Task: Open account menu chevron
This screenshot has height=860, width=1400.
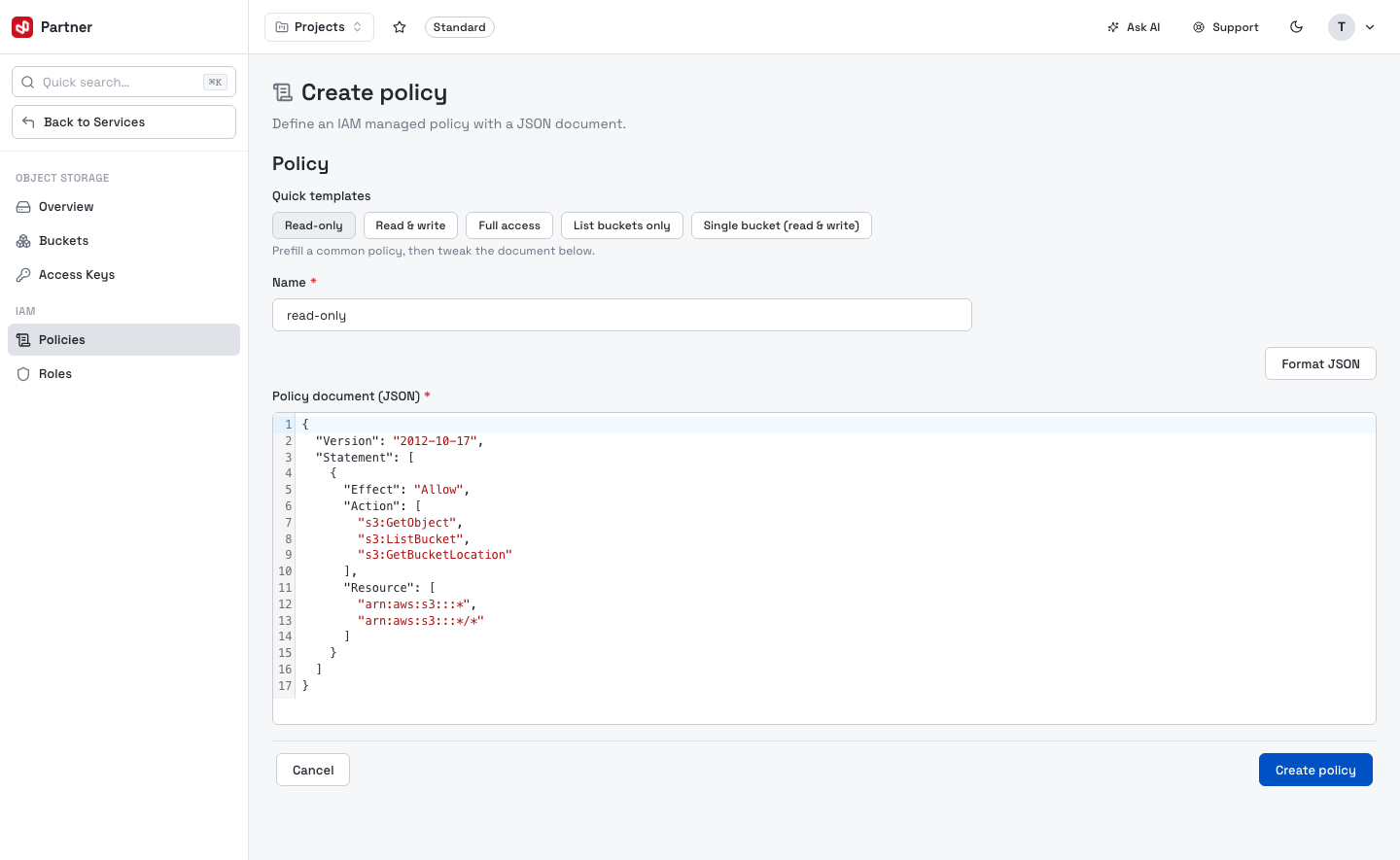Action: (x=1370, y=27)
